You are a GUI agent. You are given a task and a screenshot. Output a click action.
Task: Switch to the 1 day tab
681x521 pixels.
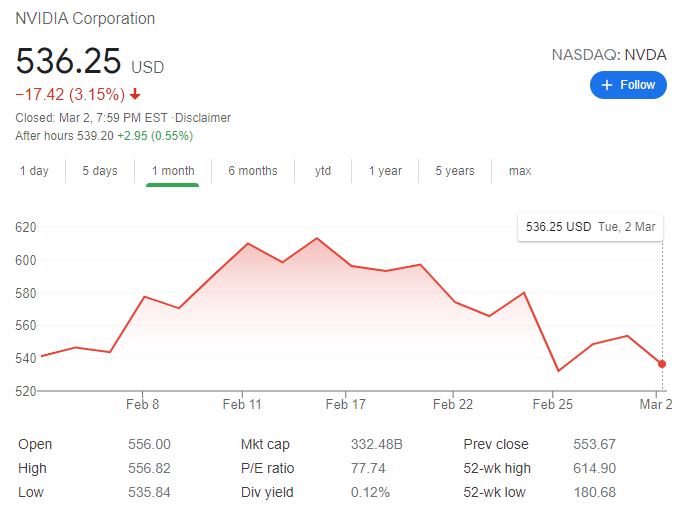(34, 171)
